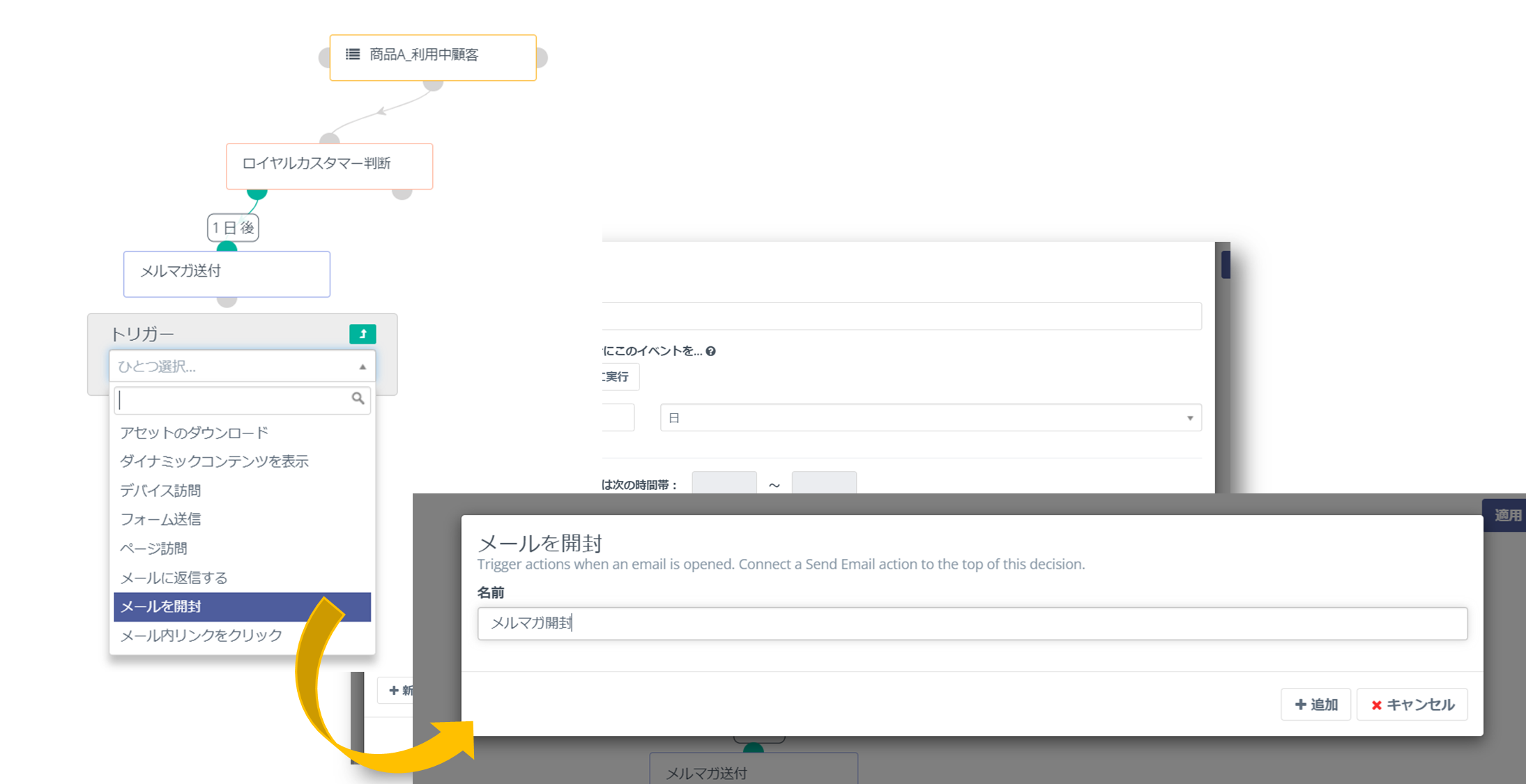Pick アセットのダウンロード from list
Screen dimensions: 1526x784
pyautogui.click(x=194, y=433)
